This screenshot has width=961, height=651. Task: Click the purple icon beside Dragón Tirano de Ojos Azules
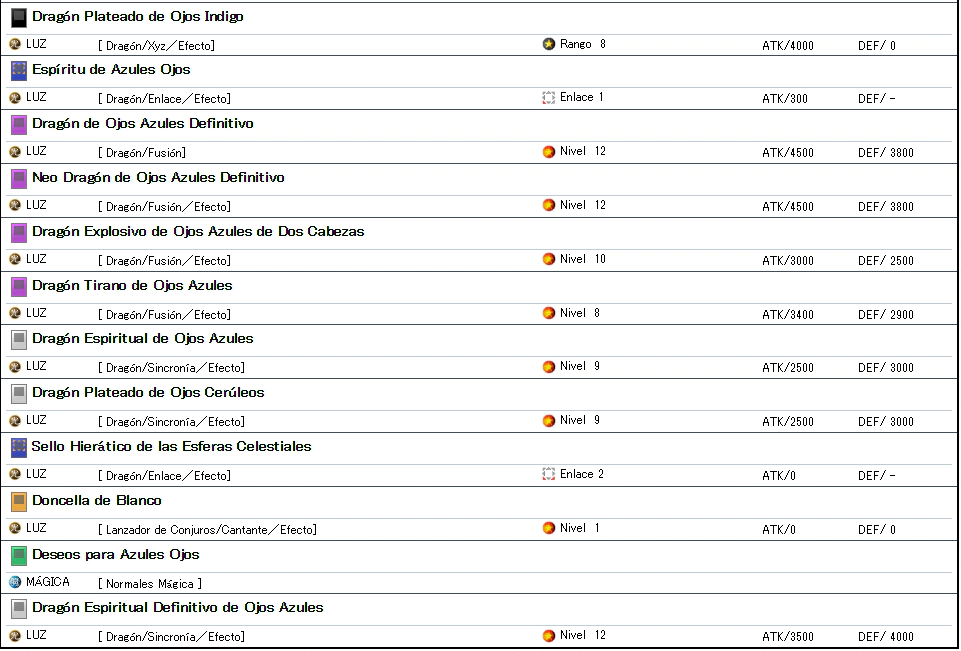(19, 286)
